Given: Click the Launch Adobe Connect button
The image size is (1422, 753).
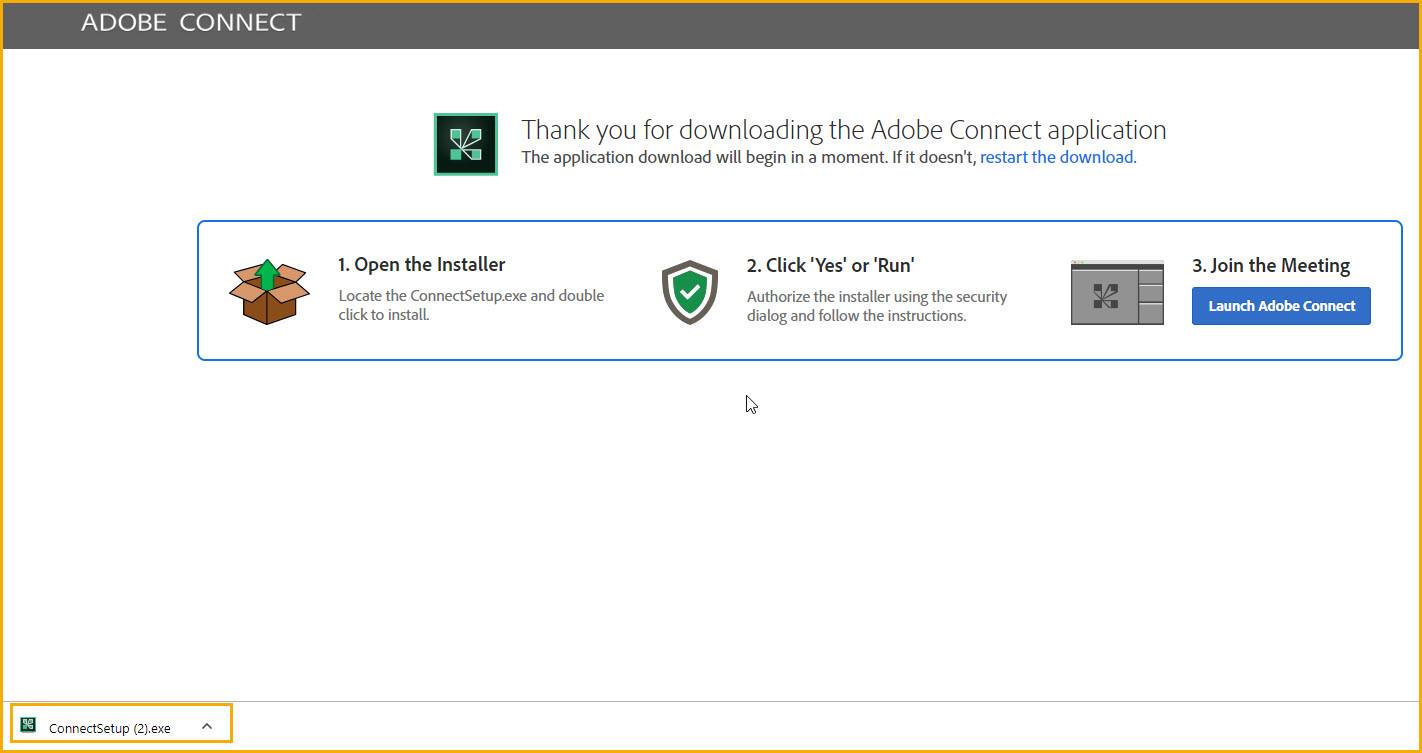Looking at the screenshot, I should pos(1281,306).
